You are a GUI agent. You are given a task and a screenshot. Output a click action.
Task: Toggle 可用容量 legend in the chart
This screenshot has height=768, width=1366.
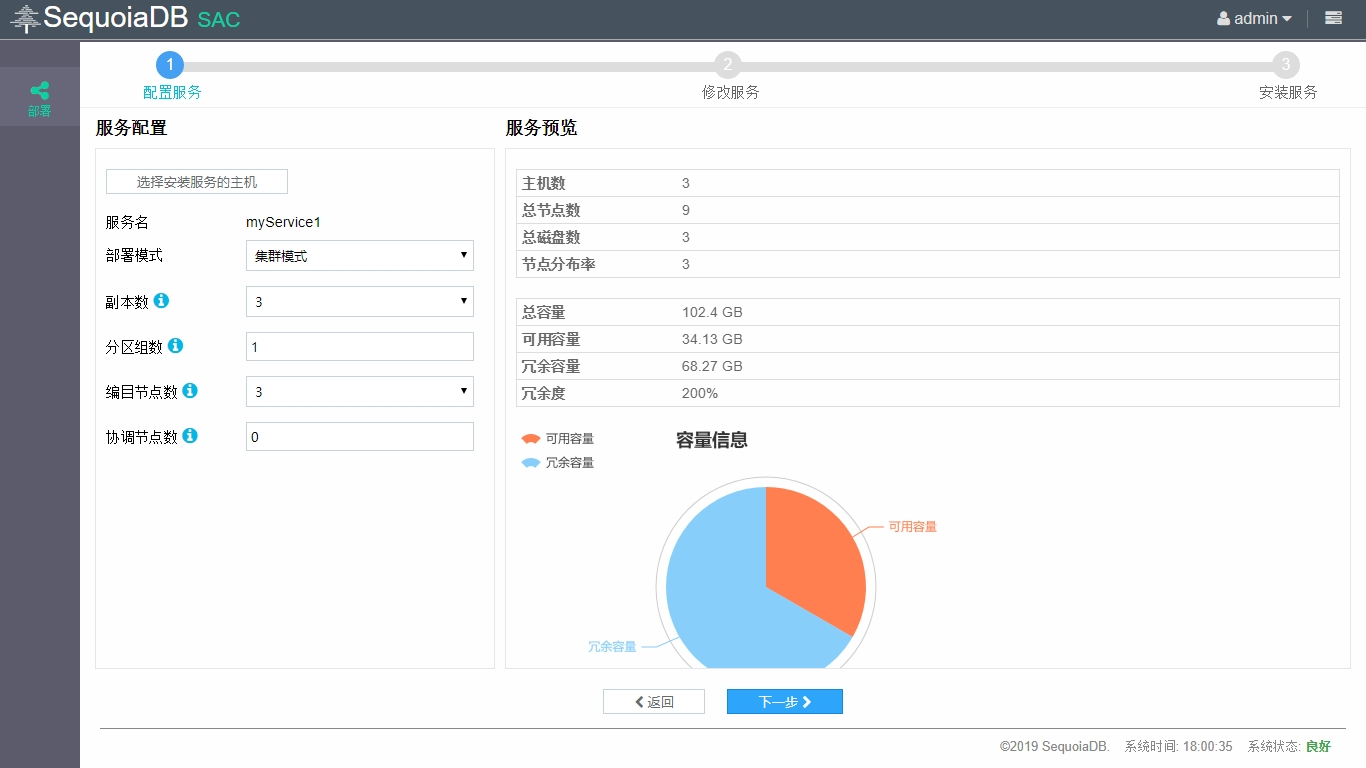tap(558, 439)
